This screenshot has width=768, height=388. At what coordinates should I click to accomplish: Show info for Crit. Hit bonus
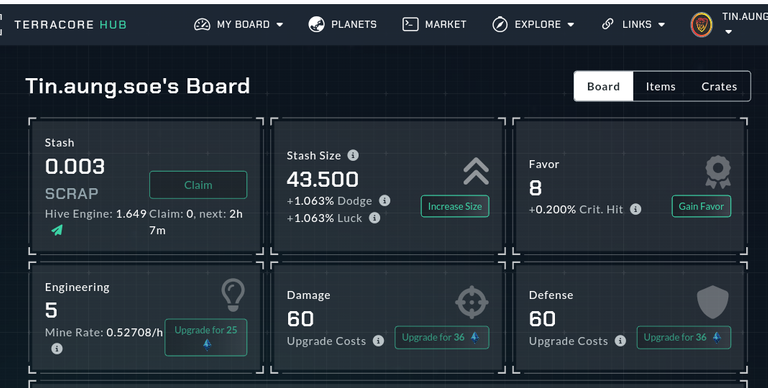[x=636, y=209]
